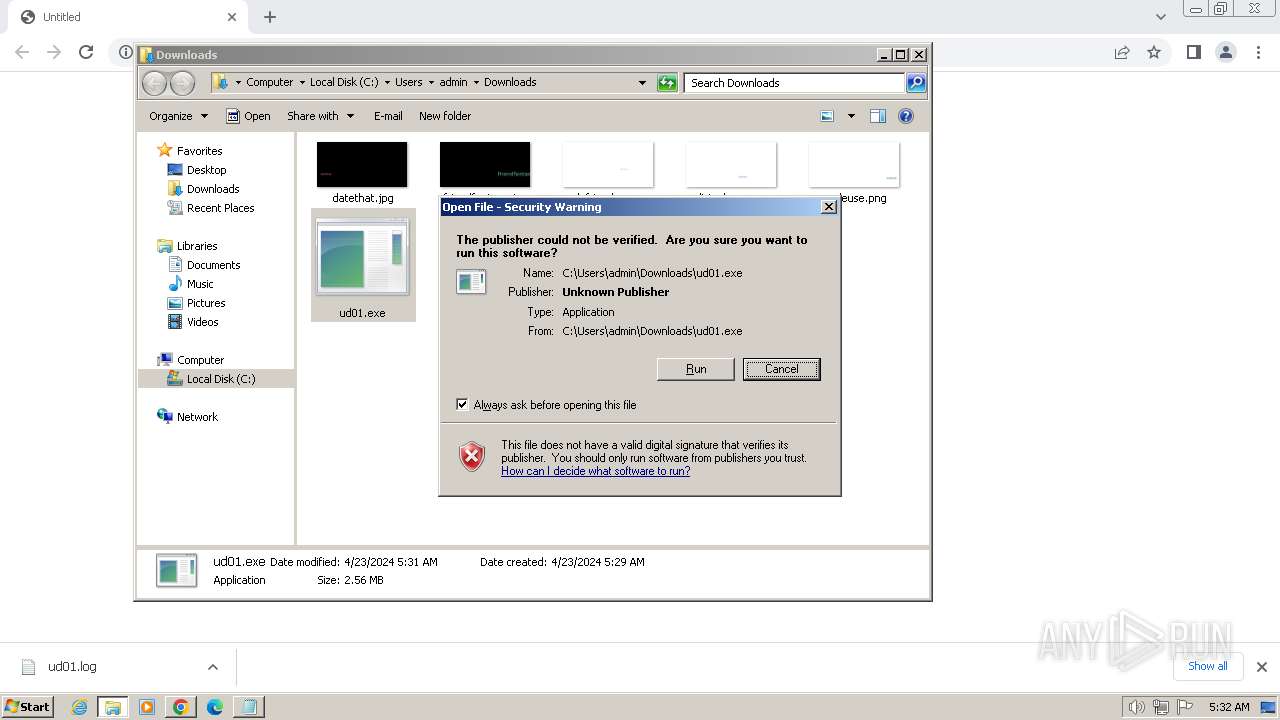Select the ud01.exe file thumbnail

(362, 265)
